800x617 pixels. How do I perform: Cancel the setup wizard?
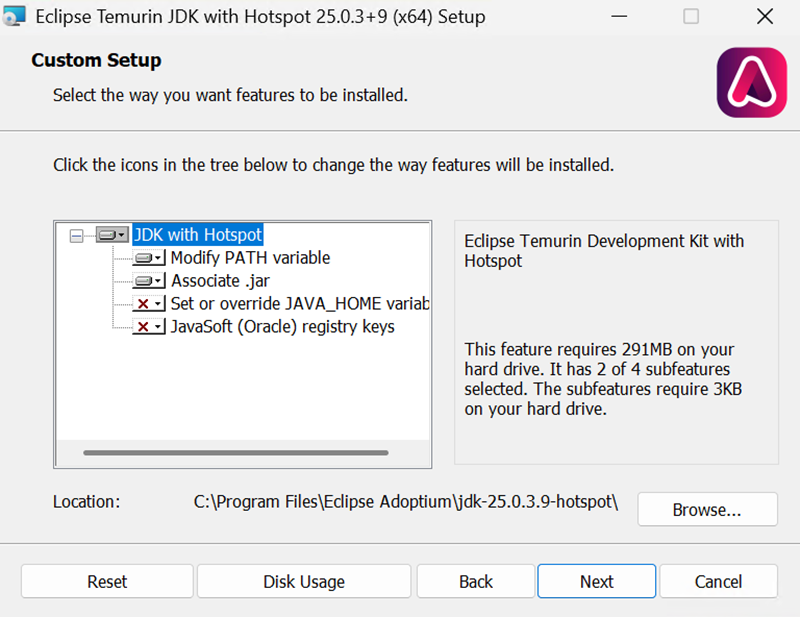tap(718, 581)
